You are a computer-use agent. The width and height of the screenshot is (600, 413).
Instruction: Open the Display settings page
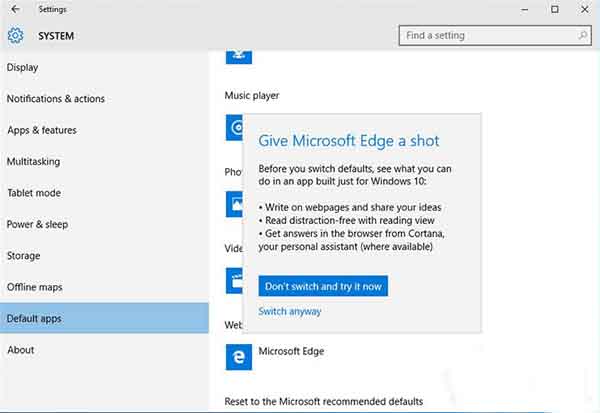click(22, 67)
